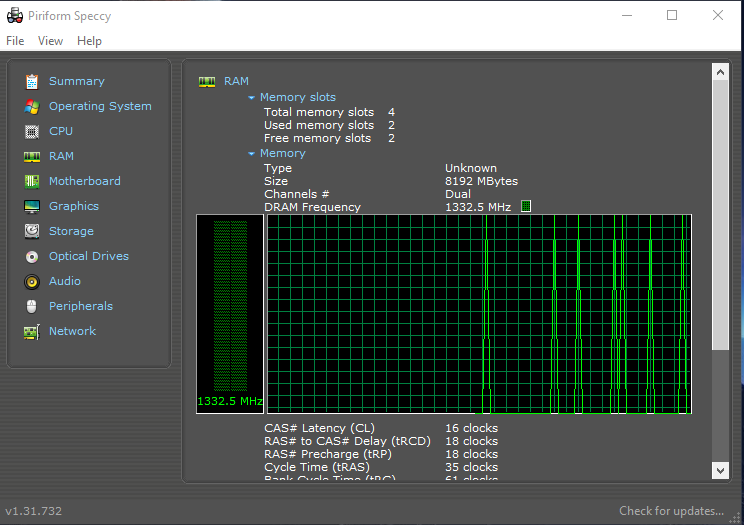
Task: Open the Audio section
Action: pos(65,281)
